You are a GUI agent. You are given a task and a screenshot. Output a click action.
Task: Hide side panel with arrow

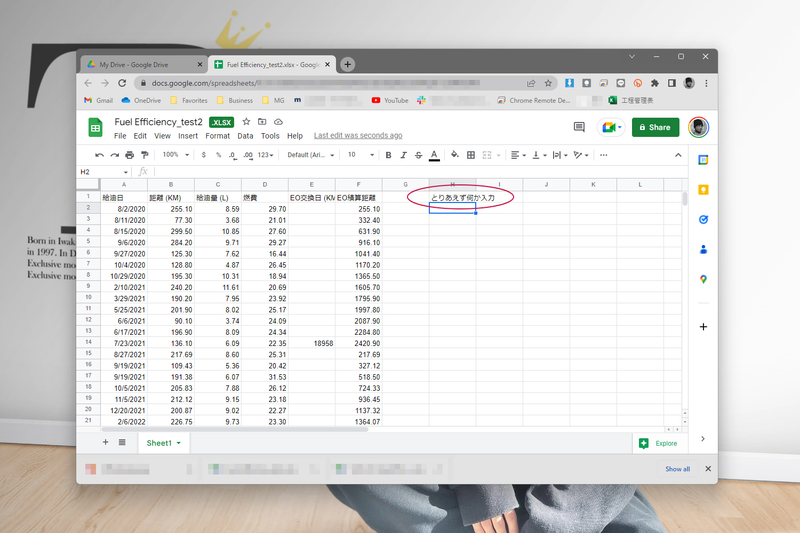tap(703, 439)
